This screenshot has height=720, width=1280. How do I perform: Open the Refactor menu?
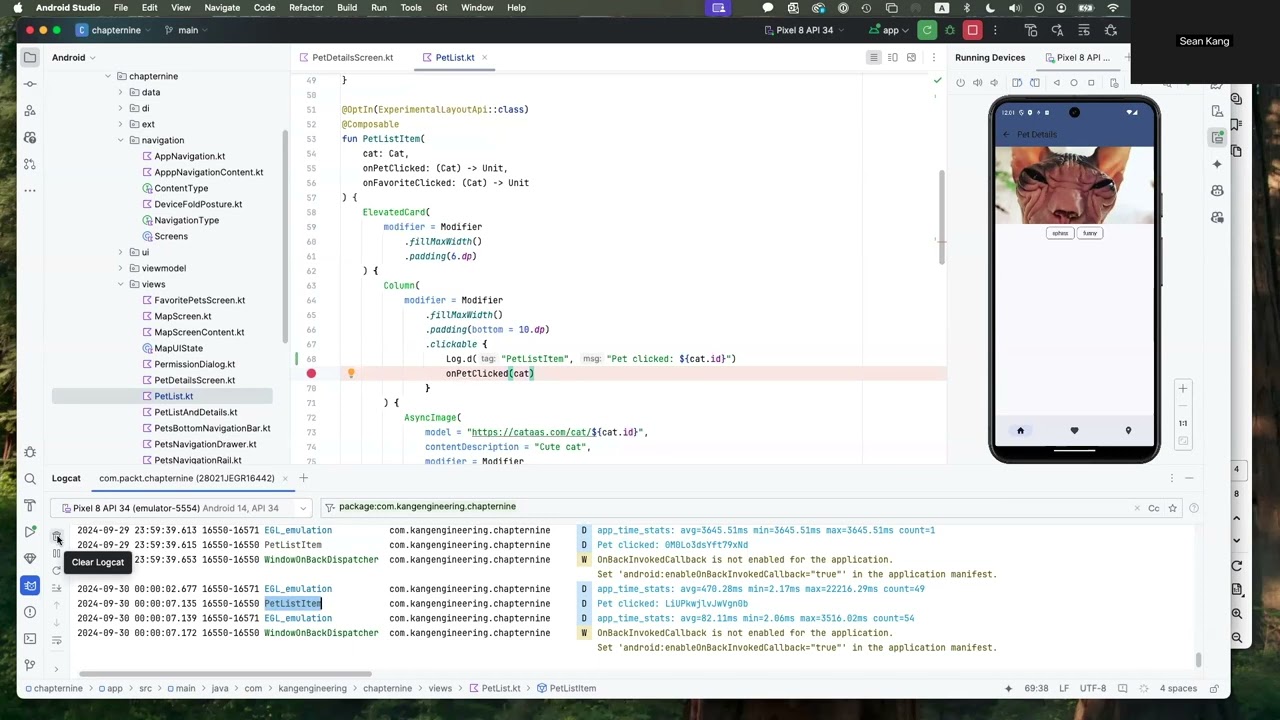306,8
